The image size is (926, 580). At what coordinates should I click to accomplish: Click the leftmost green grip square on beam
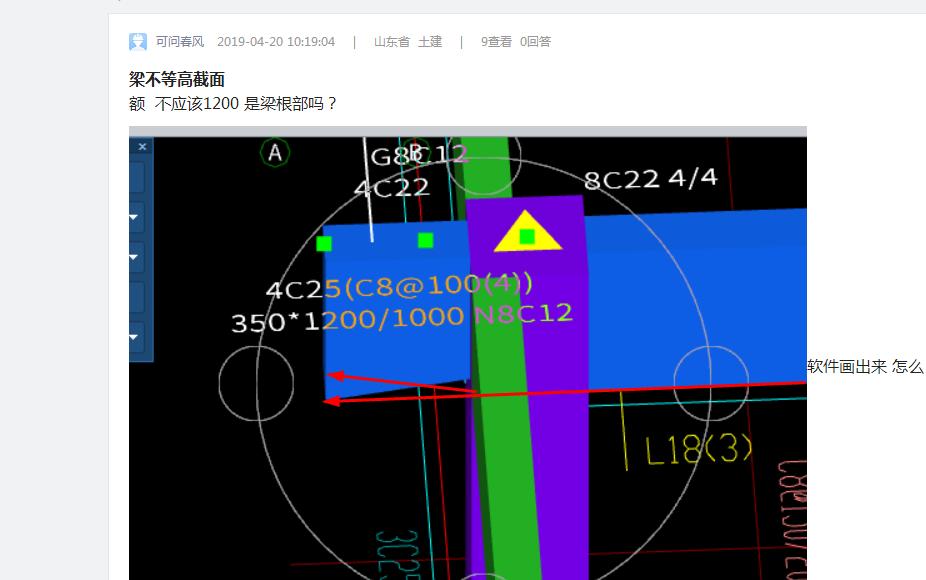click(x=324, y=244)
